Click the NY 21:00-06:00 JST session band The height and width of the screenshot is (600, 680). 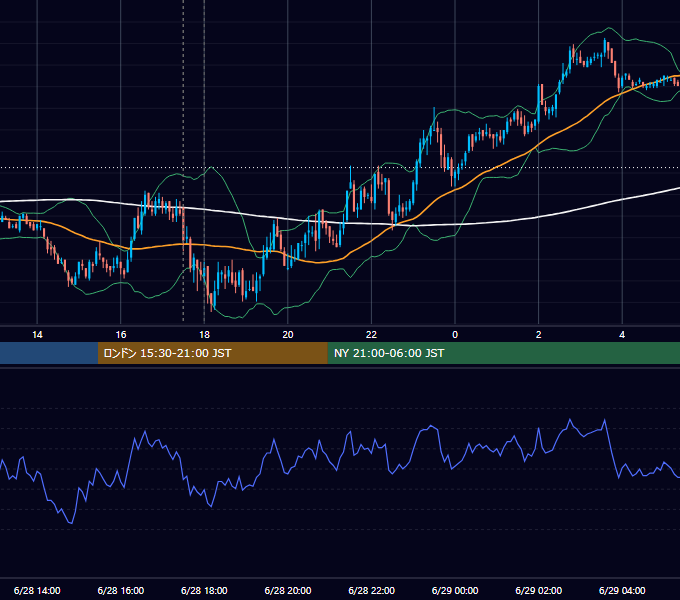(503, 353)
